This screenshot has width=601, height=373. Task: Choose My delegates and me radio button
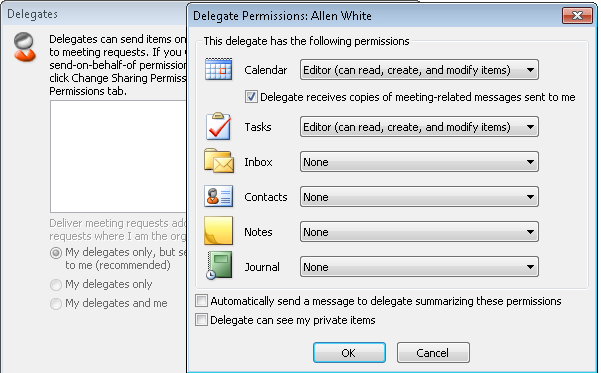(x=56, y=304)
